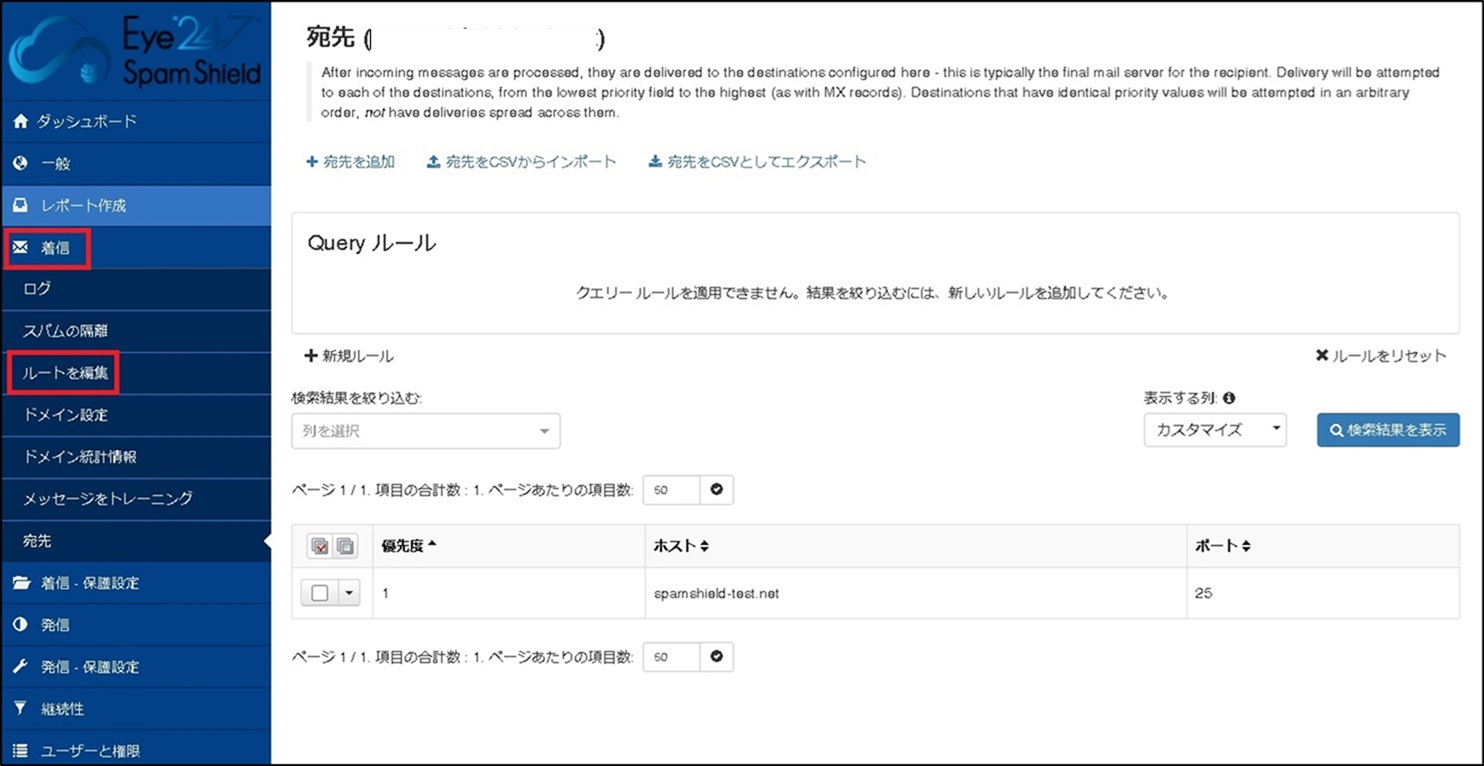This screenshot has width=1484, height=766.
Task: Click 宛先を追加 link
Action: click(x=351, y=161)
